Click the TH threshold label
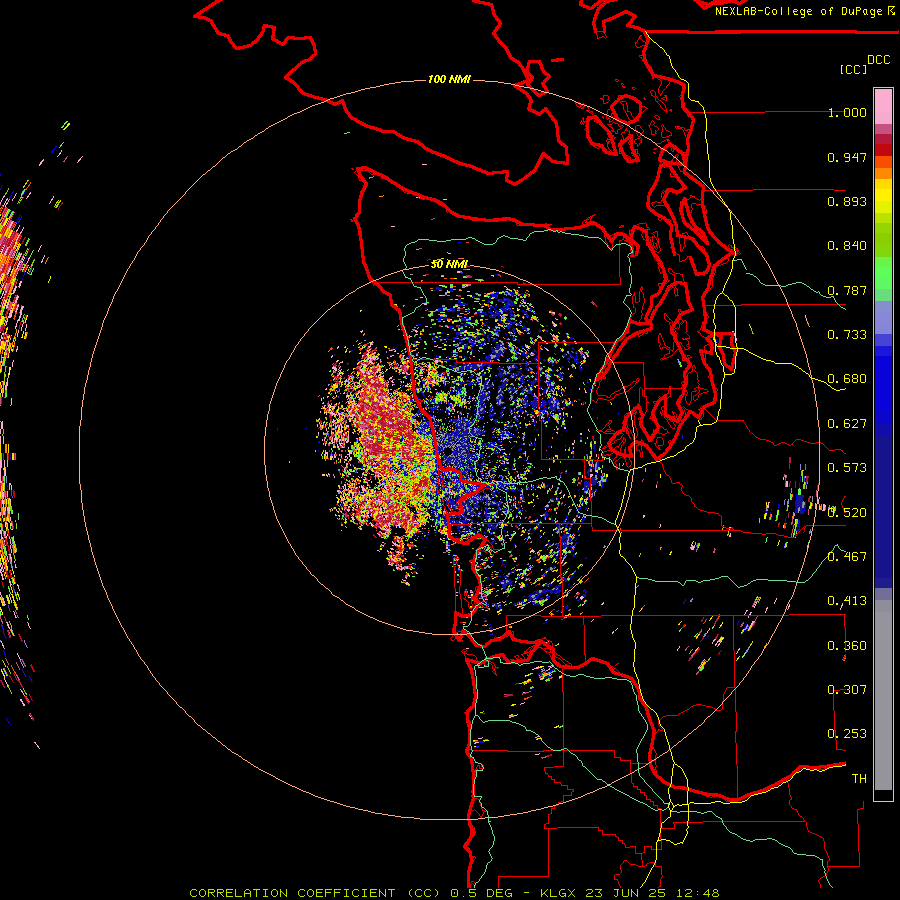Image resolution: width=900 pixels, height=900 pixels. [859, 779]
